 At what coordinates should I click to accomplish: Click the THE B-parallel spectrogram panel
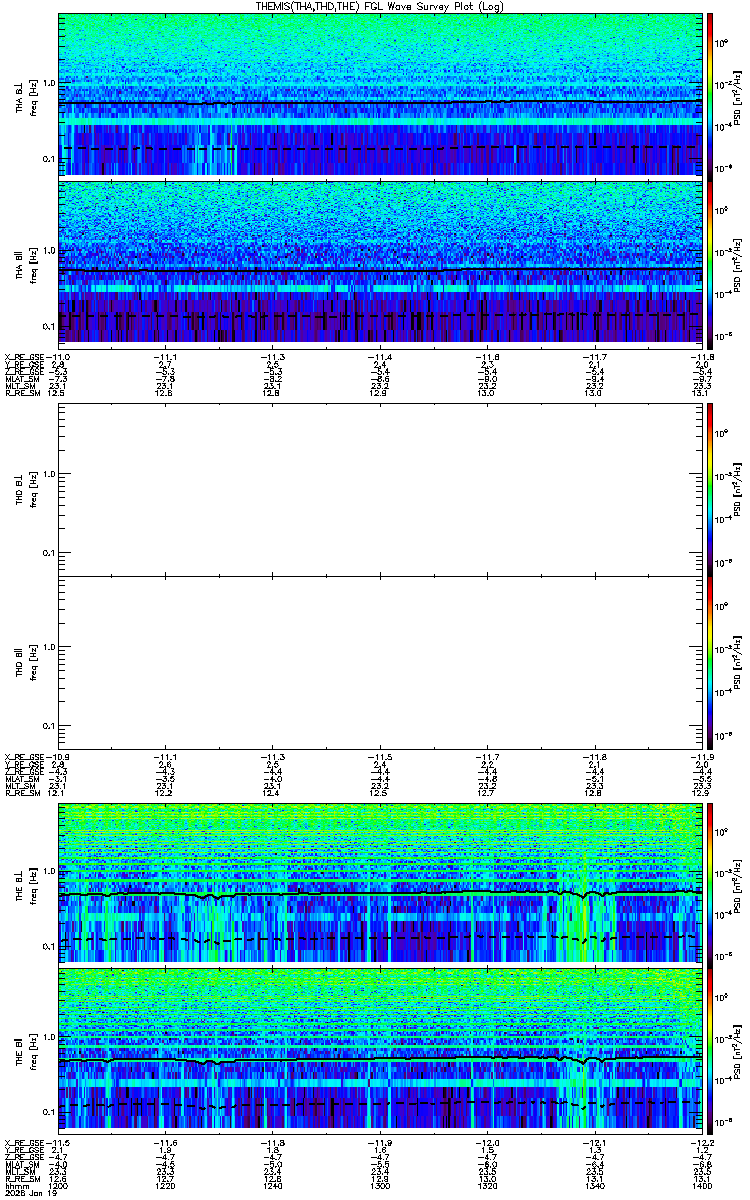[380, 1049]
